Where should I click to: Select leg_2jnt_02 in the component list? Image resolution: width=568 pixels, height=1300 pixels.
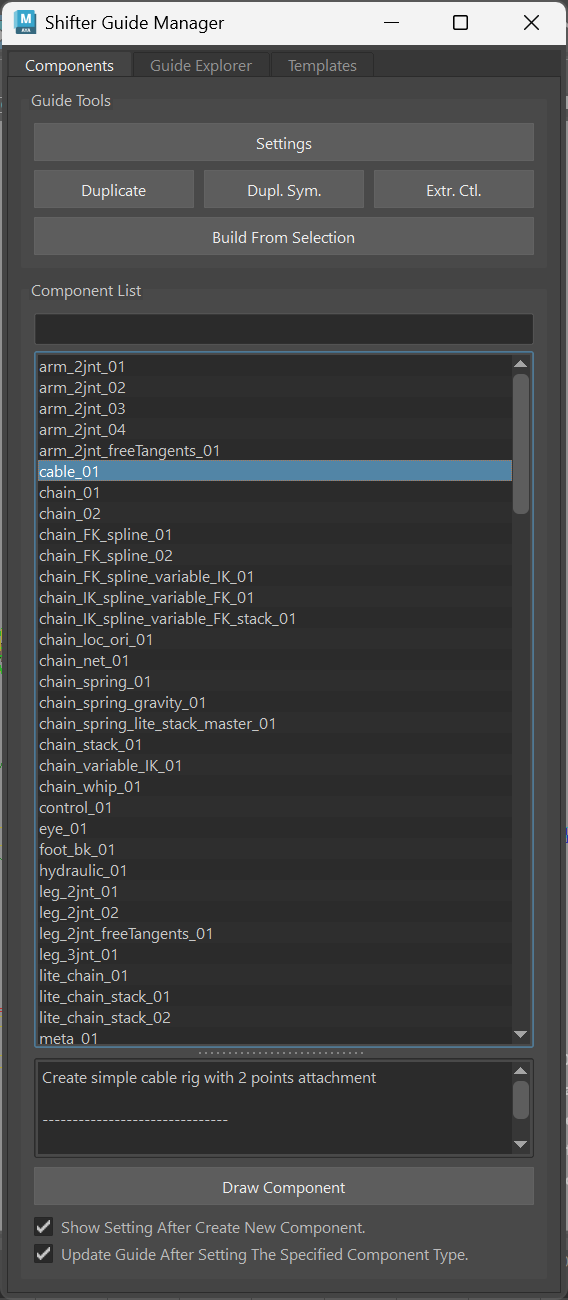click(x=274, y=913)
